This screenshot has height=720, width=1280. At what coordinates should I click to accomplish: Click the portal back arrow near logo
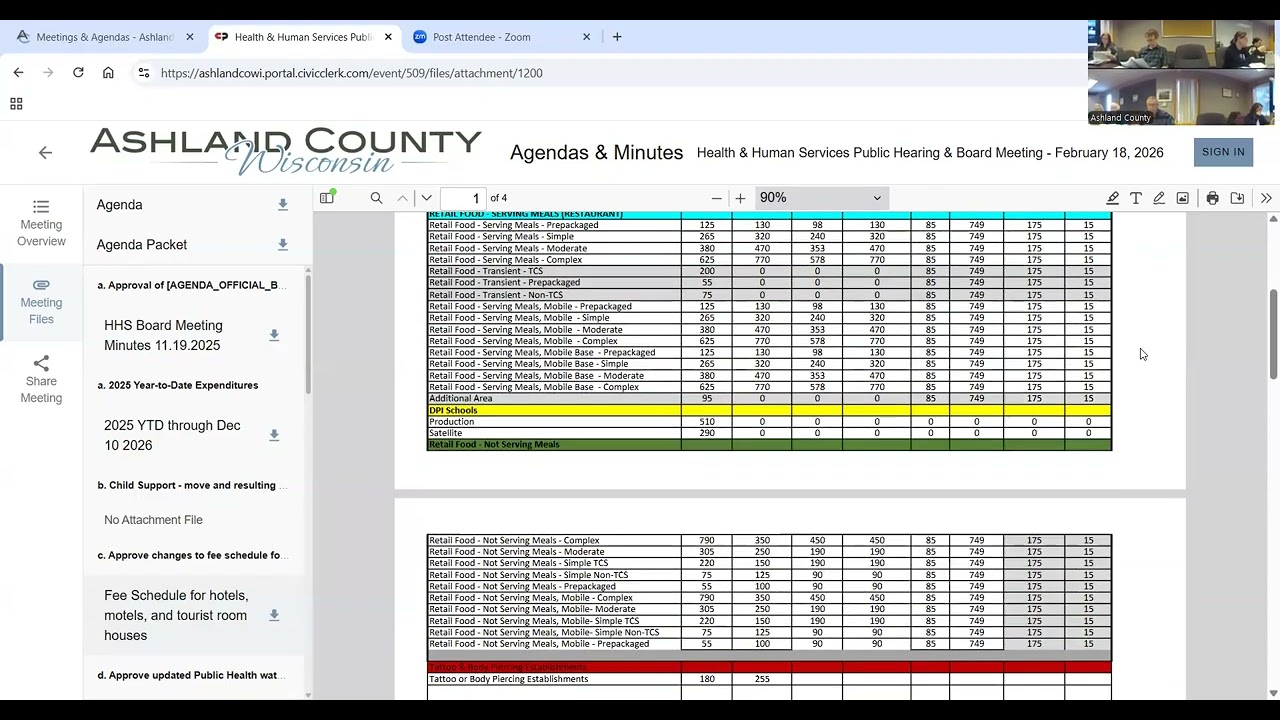[x=45, y=153]
